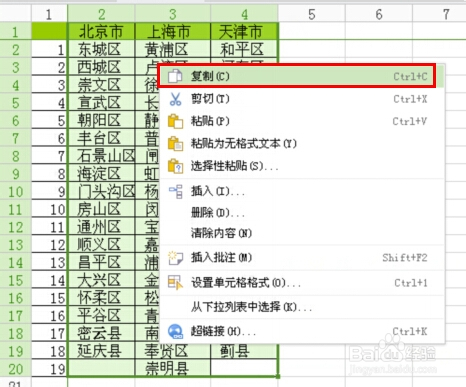Click the format cells icon

[x=175, y=283]
